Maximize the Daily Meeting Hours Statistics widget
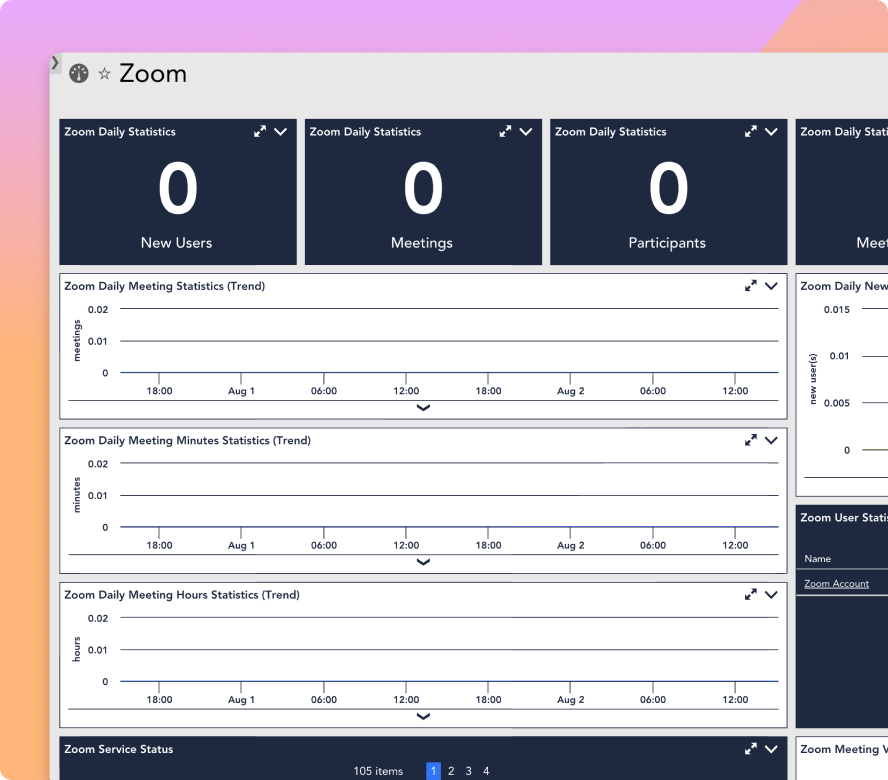Image resolution: width=888 pixels, height=780 pixels. point(750,595)
